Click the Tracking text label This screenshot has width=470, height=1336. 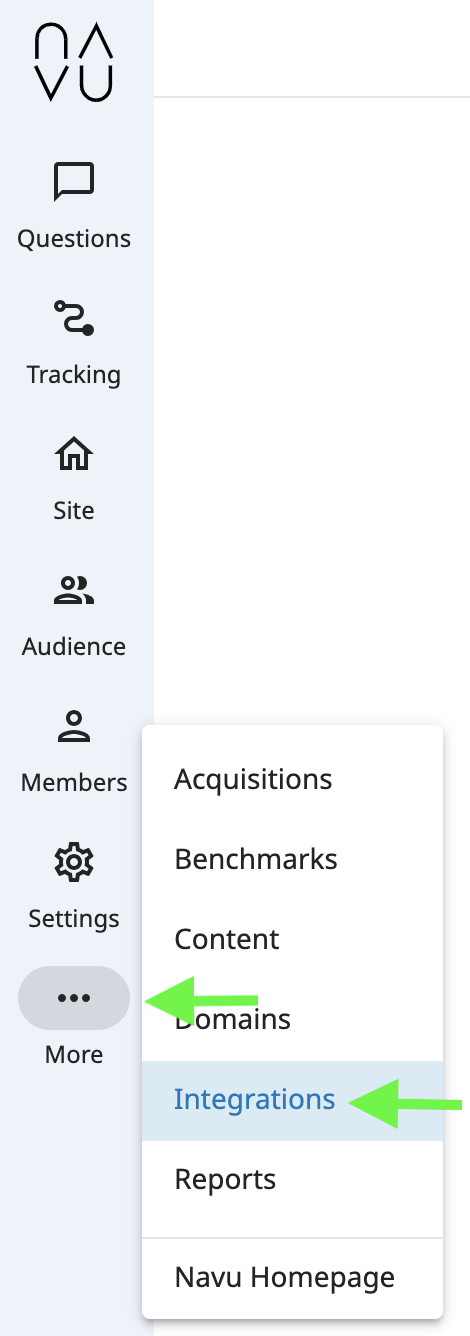[74, 375]
